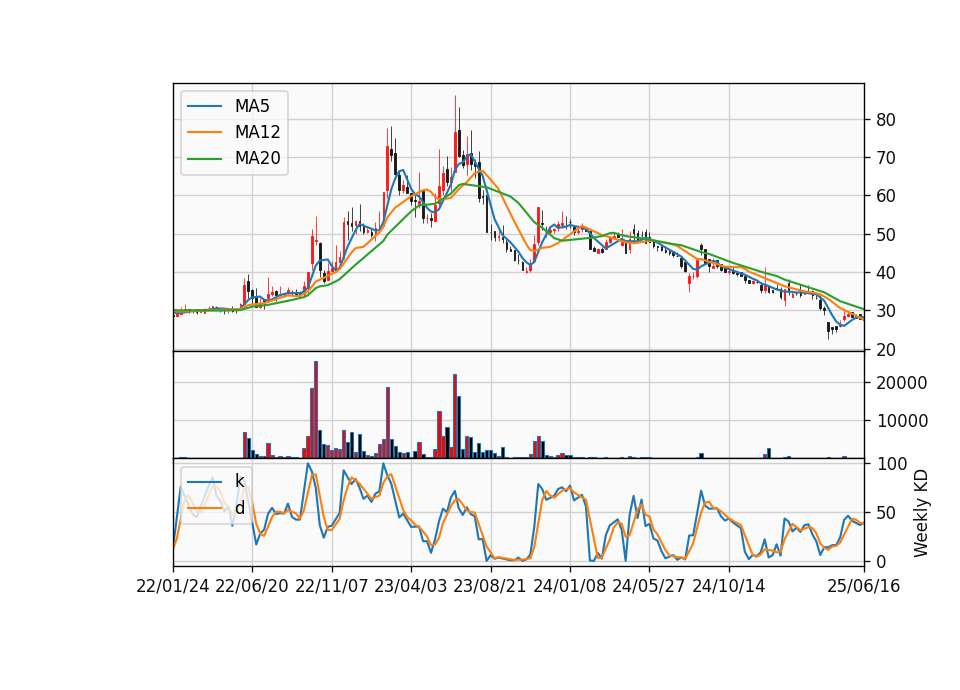
Task: Click the blue MA5 legend line sample
Action: point(204,106)
